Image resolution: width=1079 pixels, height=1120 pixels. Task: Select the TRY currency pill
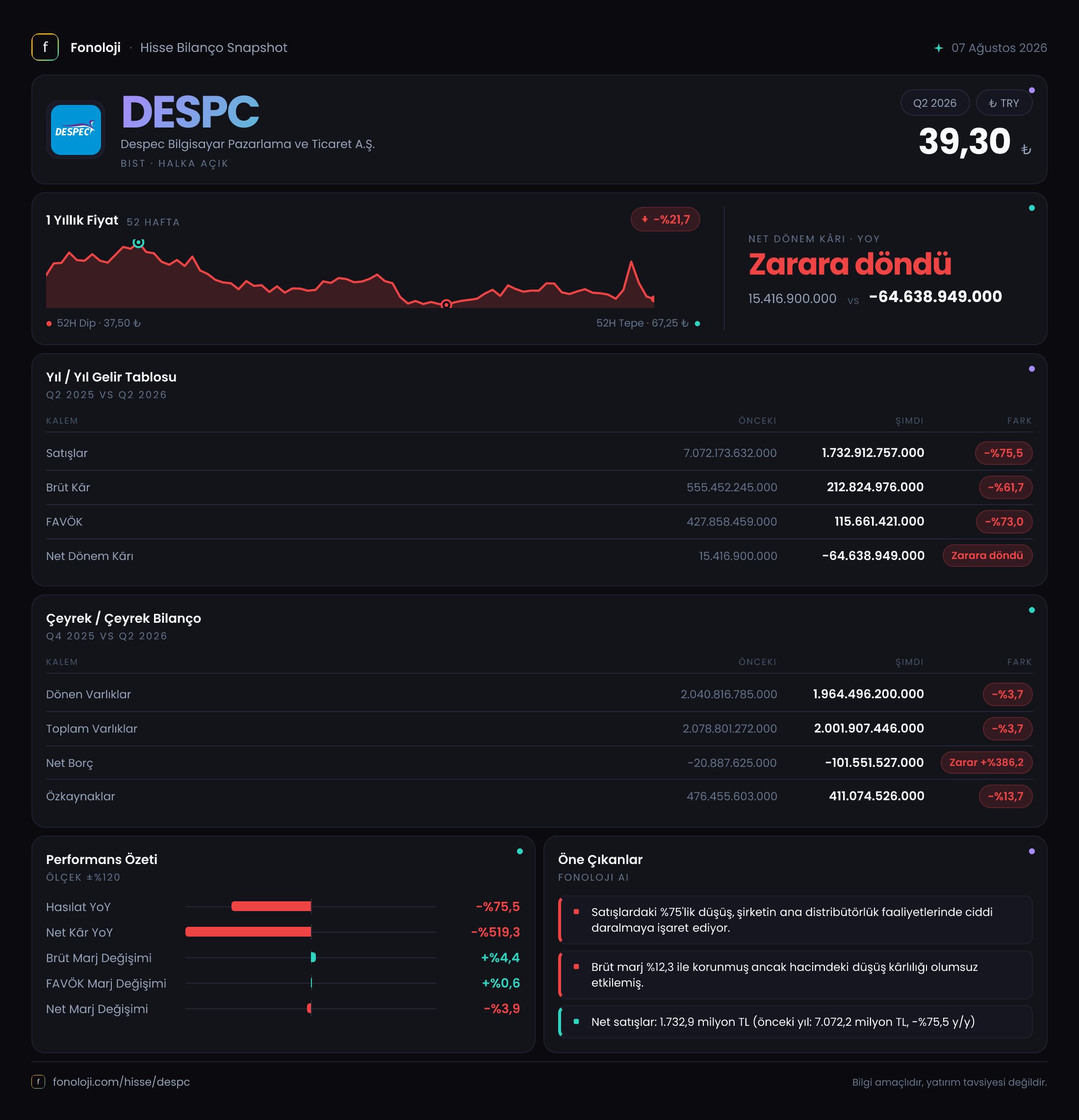point(1003,103)
